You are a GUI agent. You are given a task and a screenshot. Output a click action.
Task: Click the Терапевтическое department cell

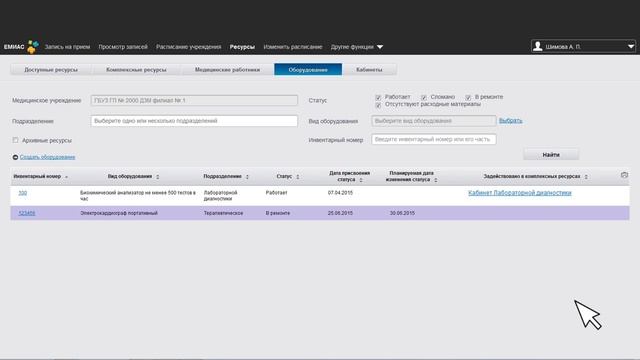click(x=223, y=213)
